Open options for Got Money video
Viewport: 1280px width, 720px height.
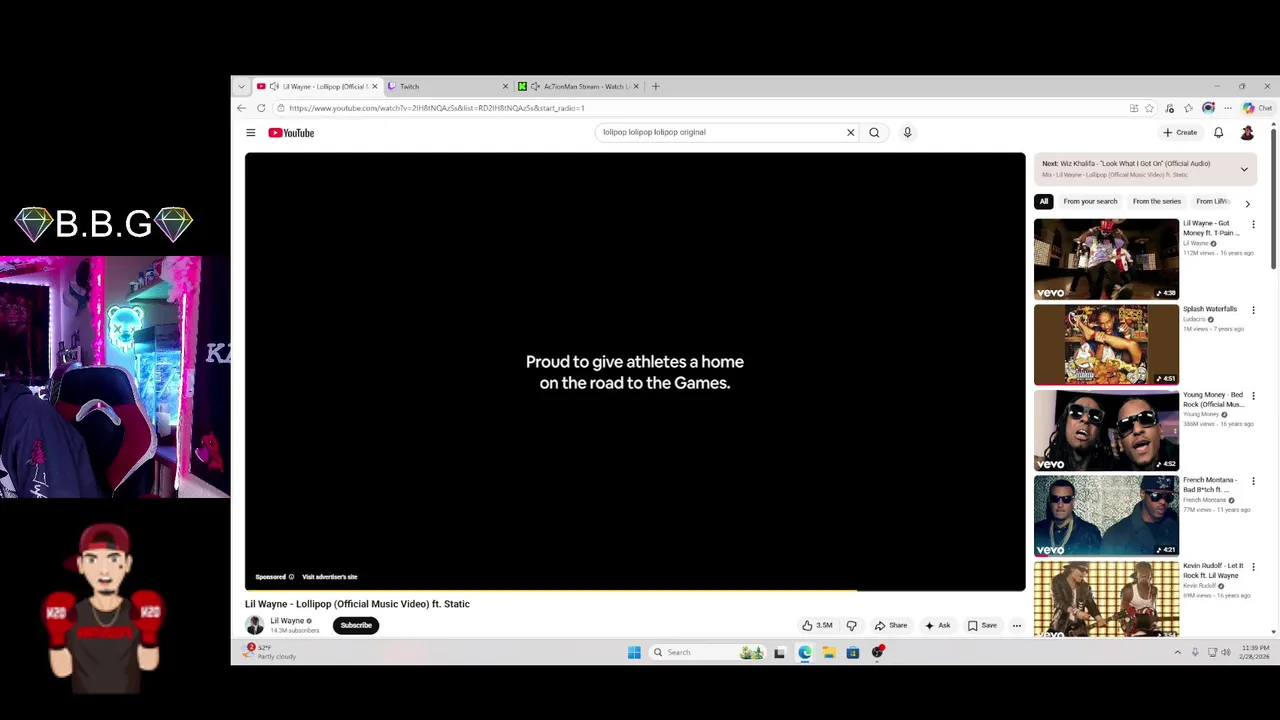pyautogui.click(x=1253, y=224)
